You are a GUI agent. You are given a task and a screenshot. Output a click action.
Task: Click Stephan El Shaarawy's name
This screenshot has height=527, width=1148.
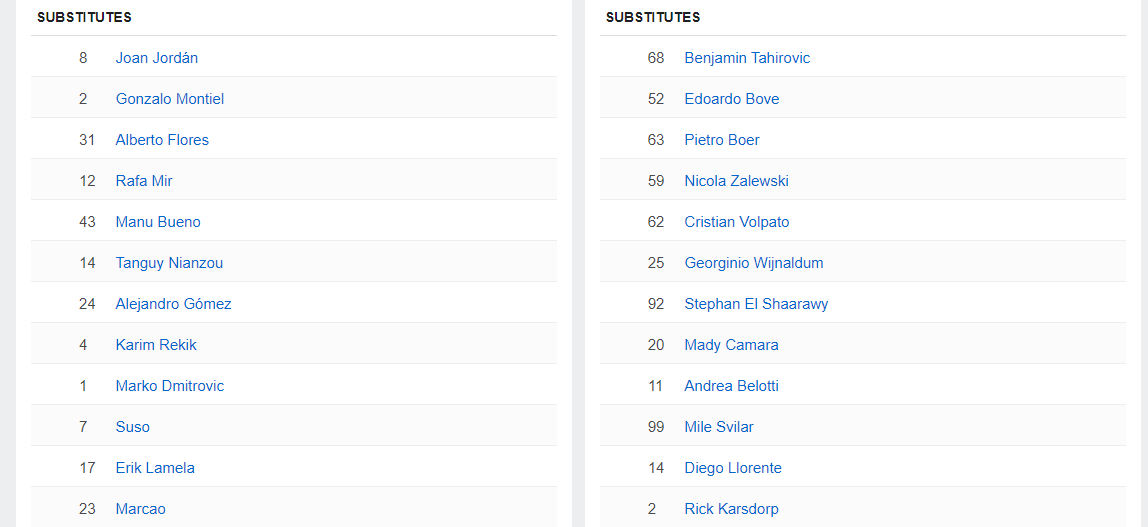click(x=756, y=304)
